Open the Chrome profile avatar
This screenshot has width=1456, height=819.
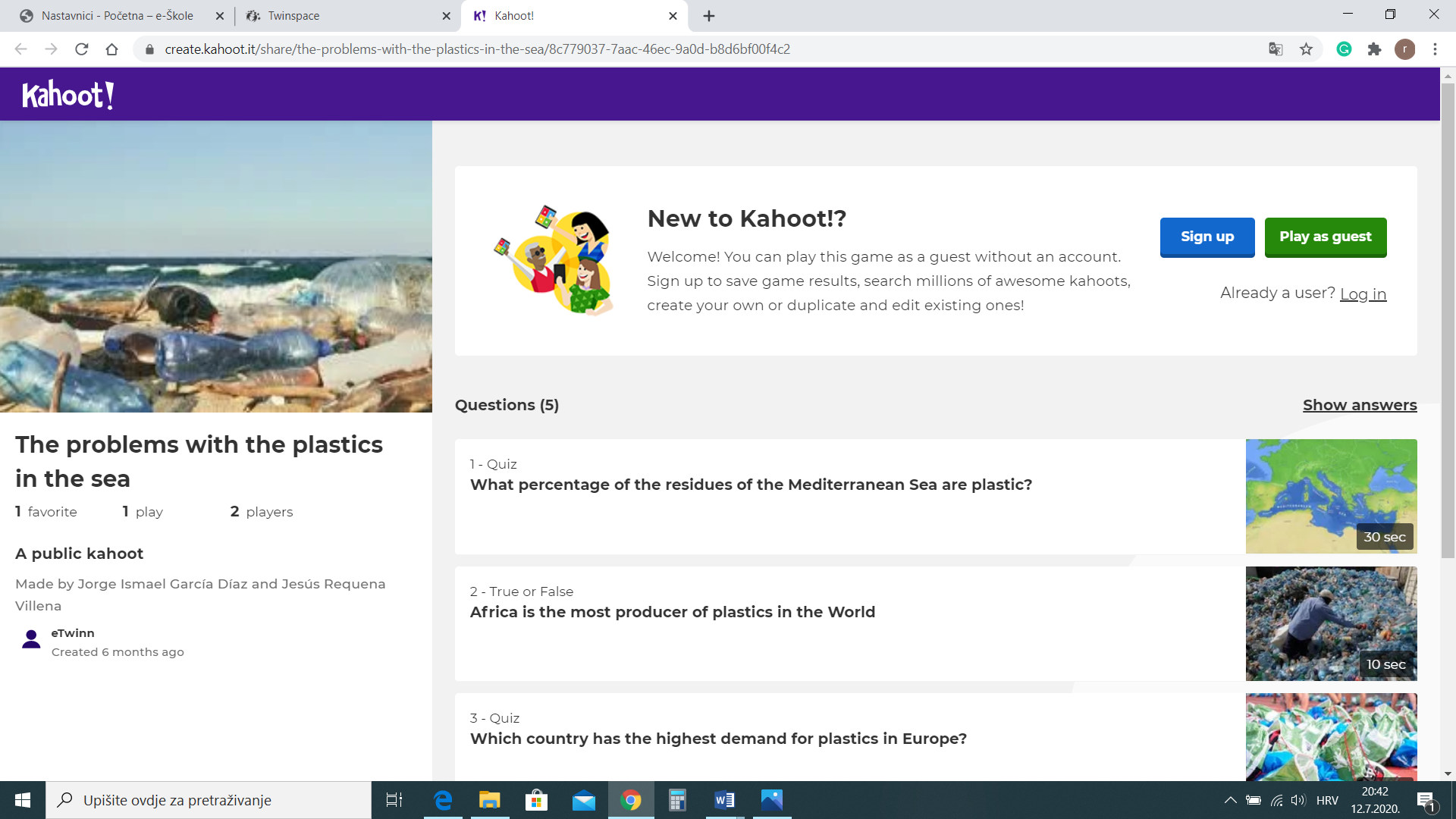[x=1404, y=49]
